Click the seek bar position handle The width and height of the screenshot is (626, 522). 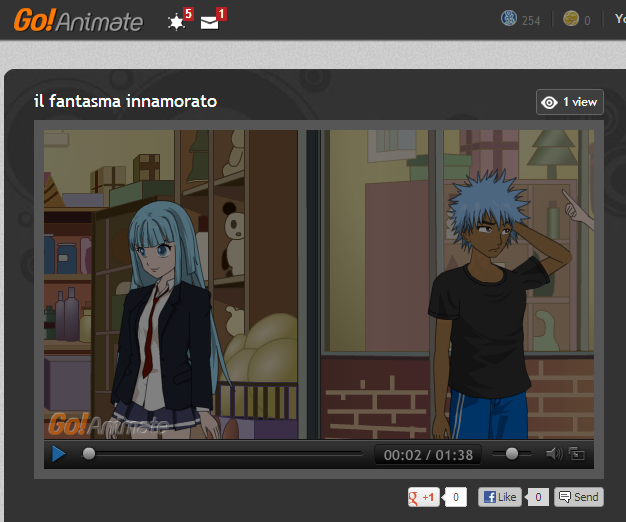pyautogui.click(x=89, y=454)
